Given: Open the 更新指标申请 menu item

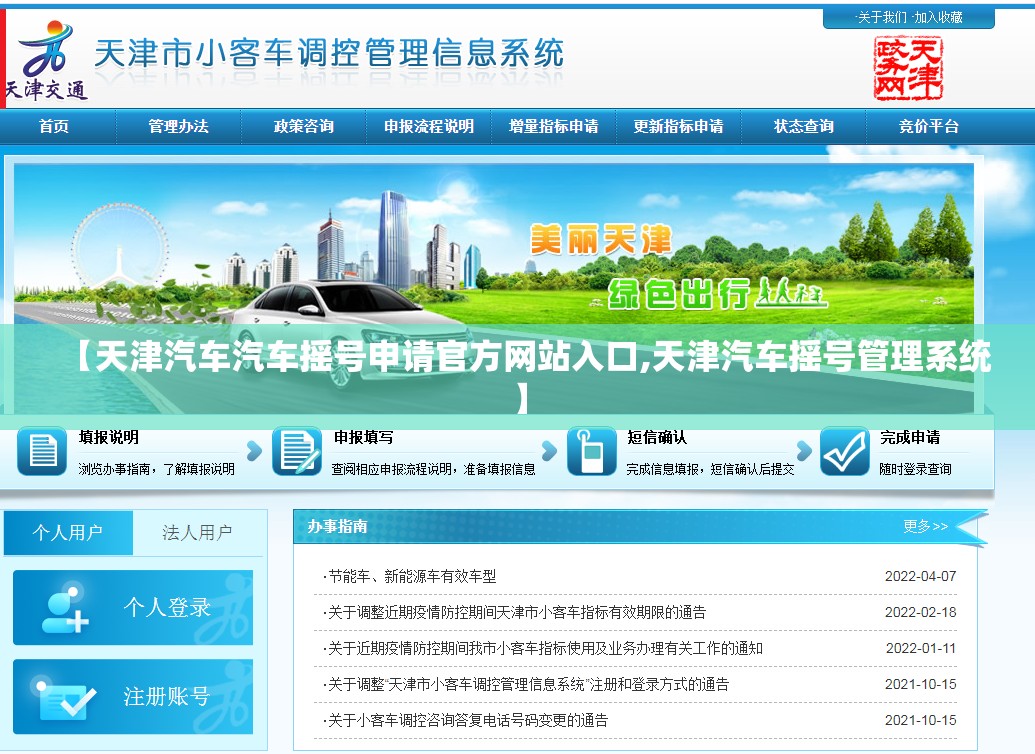Looking at the screenshot, I should point(679,126).
